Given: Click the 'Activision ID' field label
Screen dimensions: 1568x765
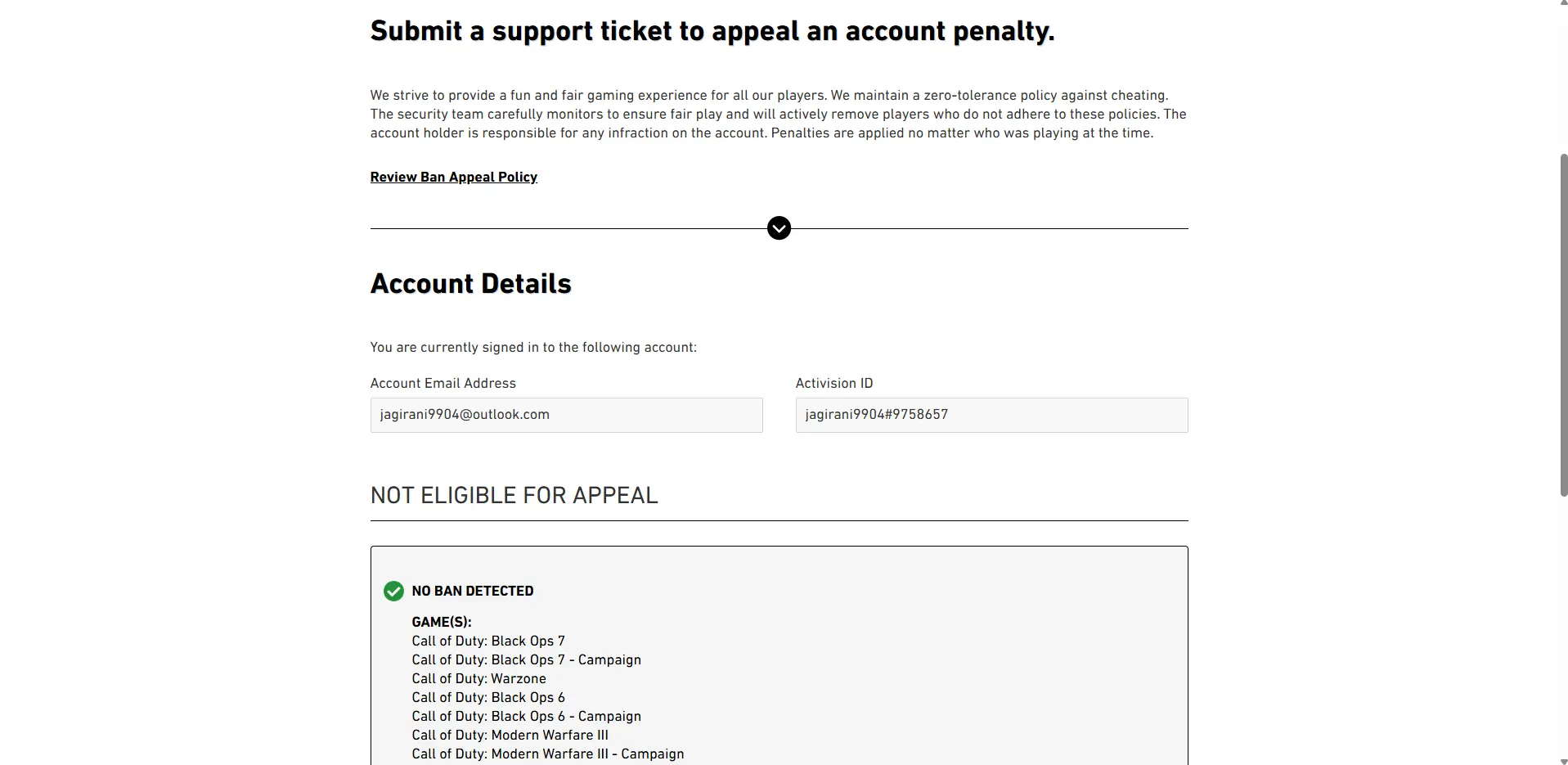Looking at the screenshot, I should coord(833,383).
